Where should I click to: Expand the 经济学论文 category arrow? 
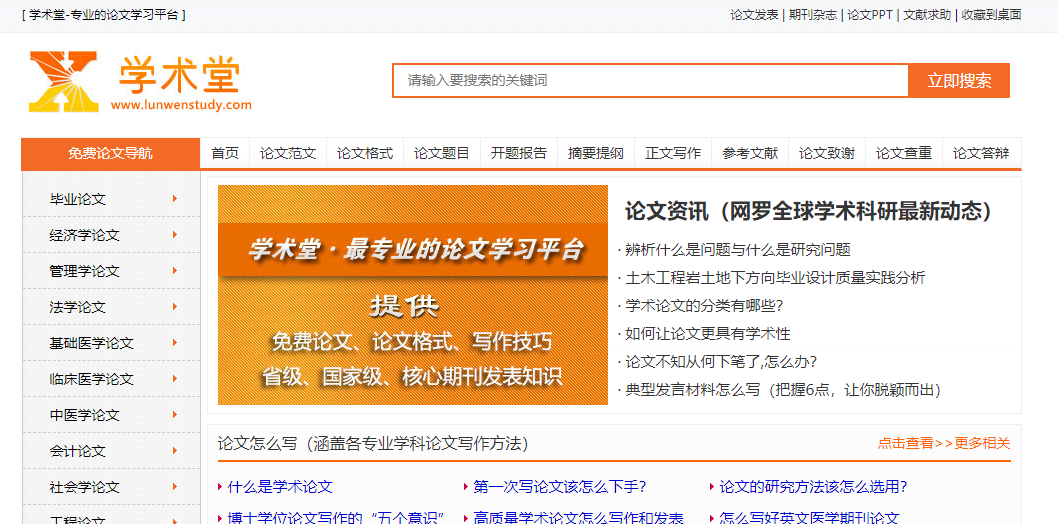coord(175,235)
